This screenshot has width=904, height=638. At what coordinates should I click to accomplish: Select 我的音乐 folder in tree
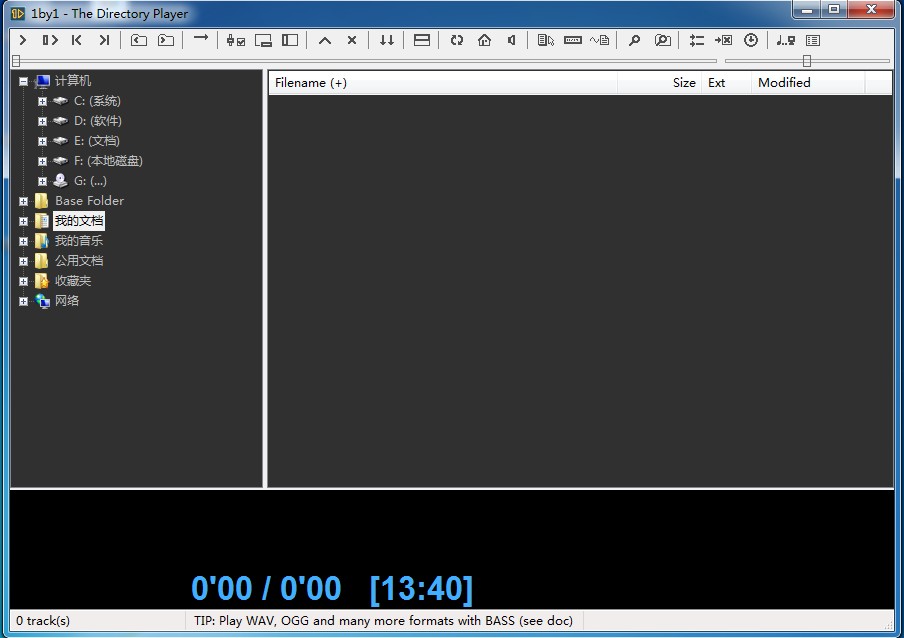point(78,241)
